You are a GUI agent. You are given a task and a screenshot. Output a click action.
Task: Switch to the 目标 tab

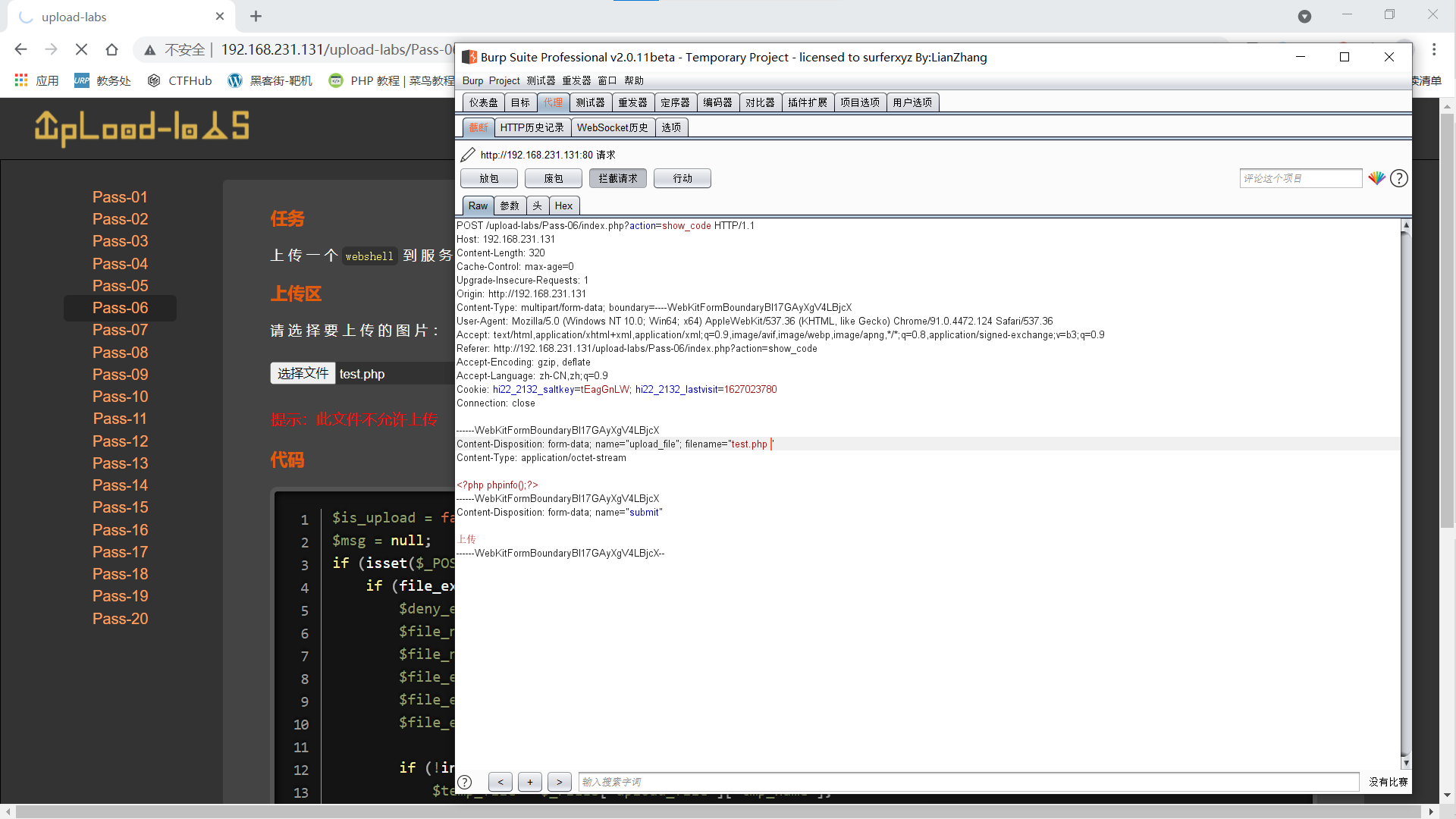pyautogui.click(x=520, y=102)
